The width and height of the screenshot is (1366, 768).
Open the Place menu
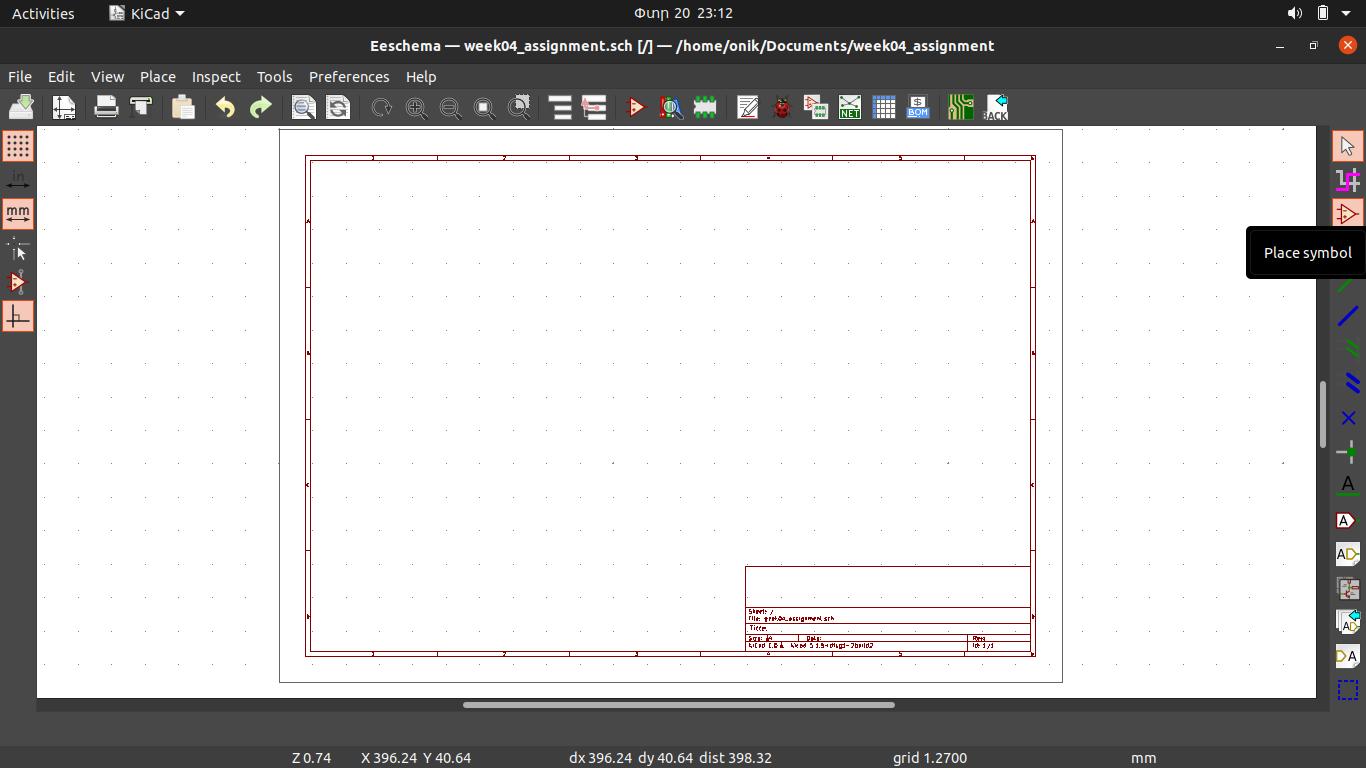click(158, 77)
